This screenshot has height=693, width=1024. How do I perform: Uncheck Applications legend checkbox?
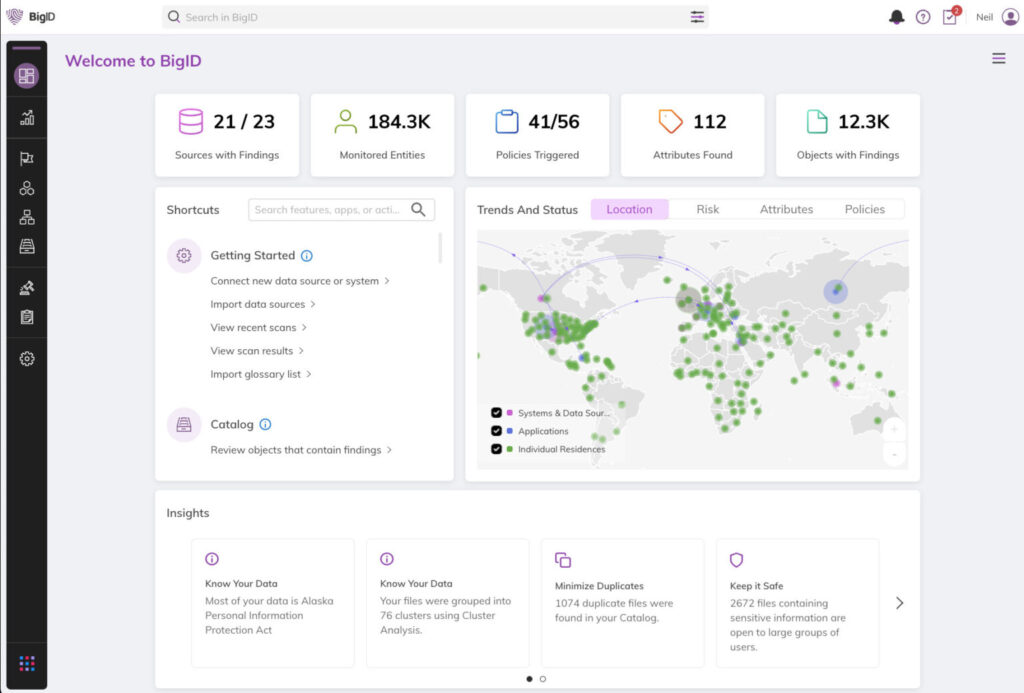[496, 431]
